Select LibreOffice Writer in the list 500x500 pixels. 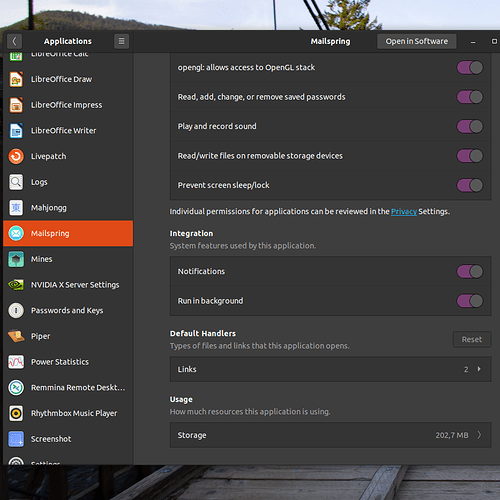pyautogui.click(x=68, y=131)
